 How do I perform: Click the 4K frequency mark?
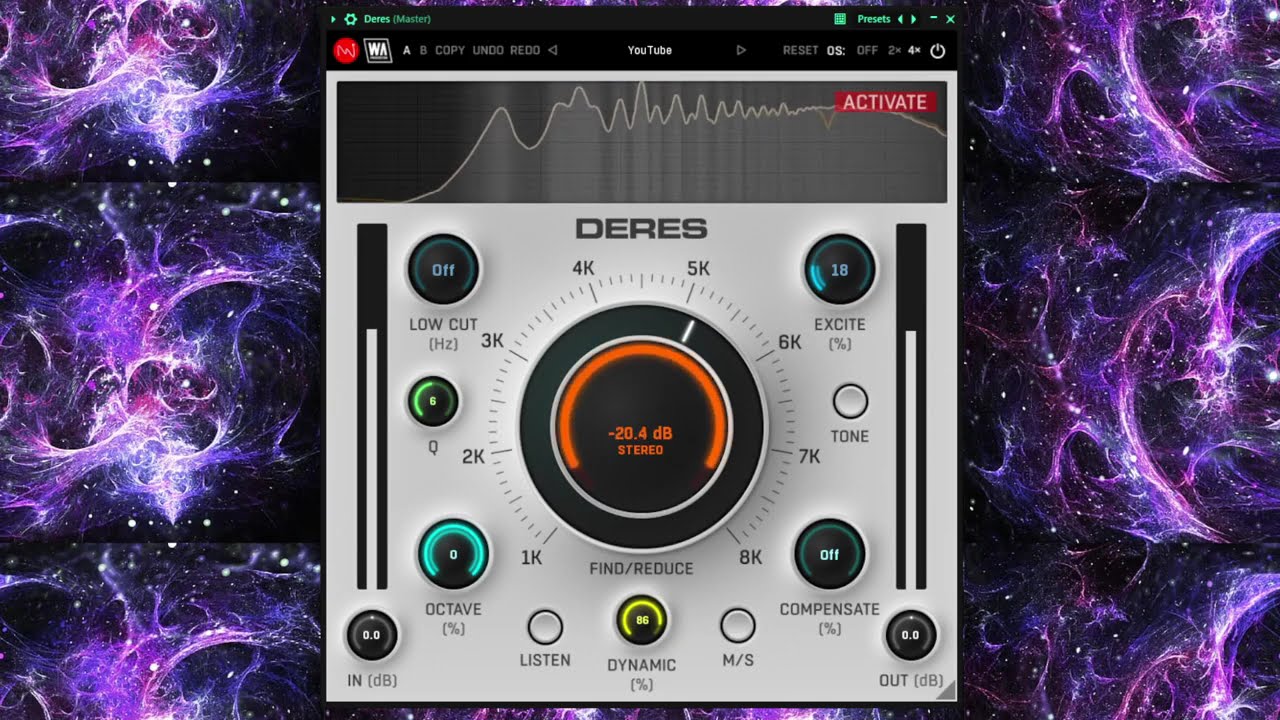coord(583,268)
